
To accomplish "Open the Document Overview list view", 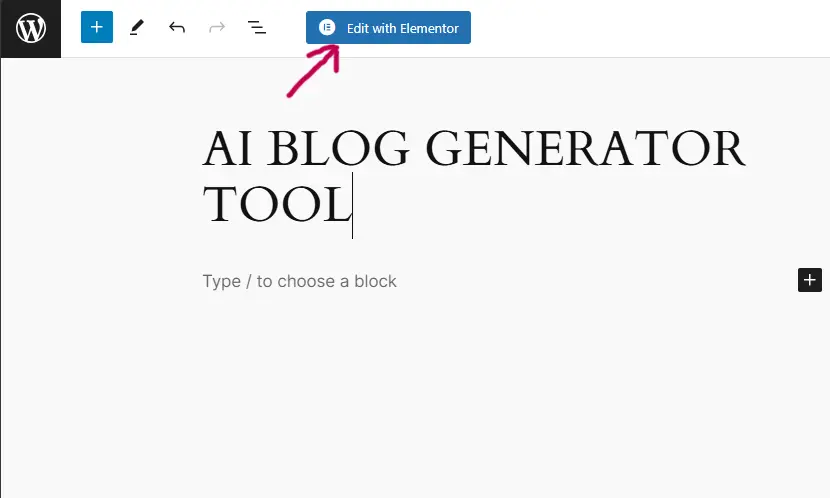I will point(257,28).
